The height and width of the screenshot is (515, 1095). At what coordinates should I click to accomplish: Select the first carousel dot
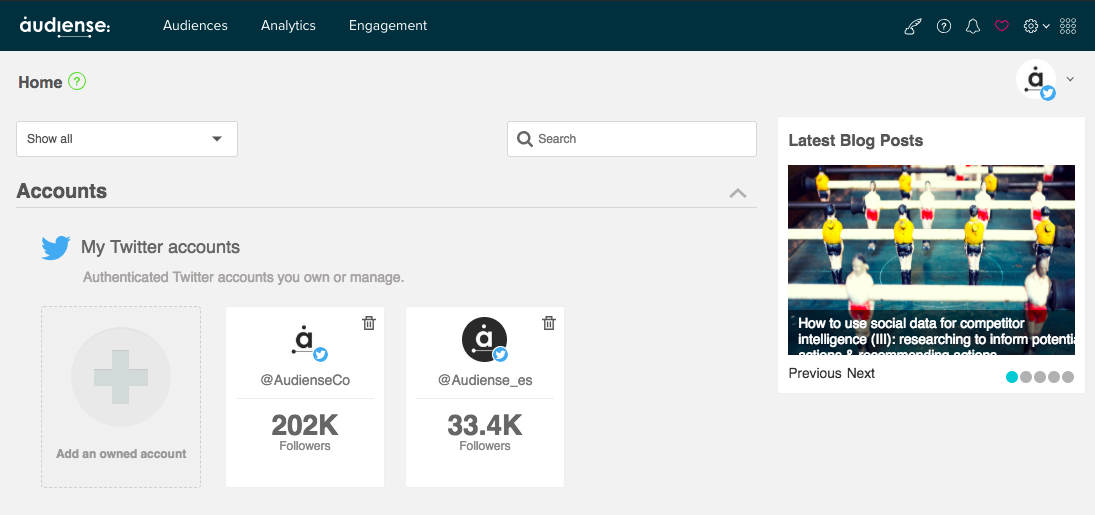[1012, 377]
